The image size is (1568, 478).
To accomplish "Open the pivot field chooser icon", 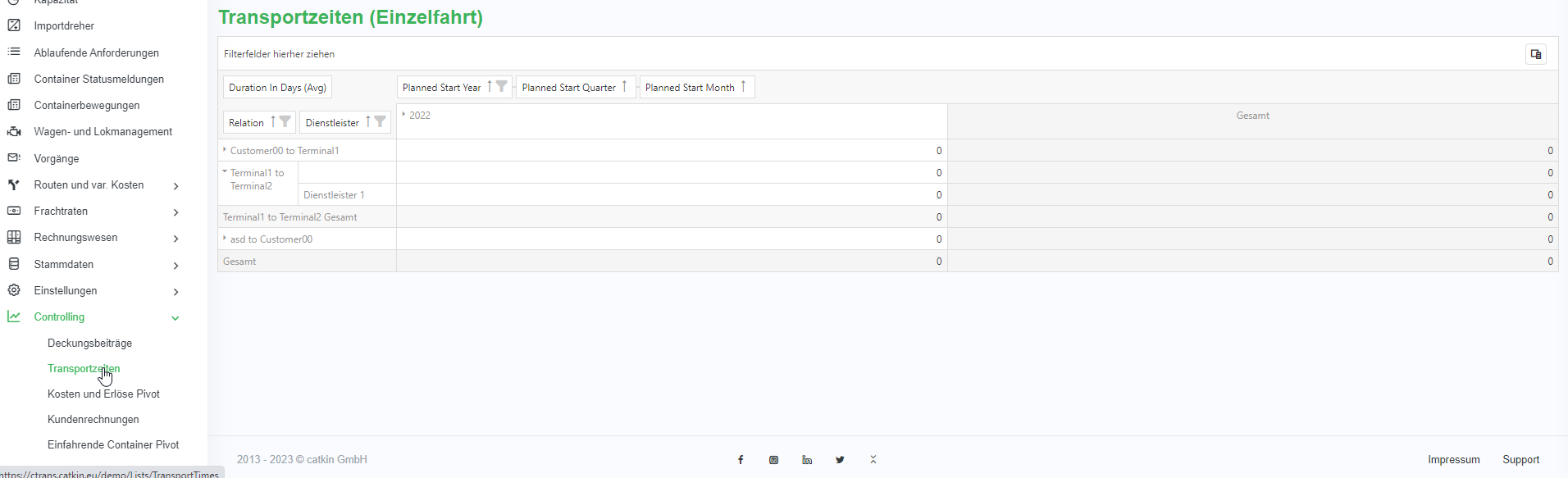I will (x=1535, y=54).
